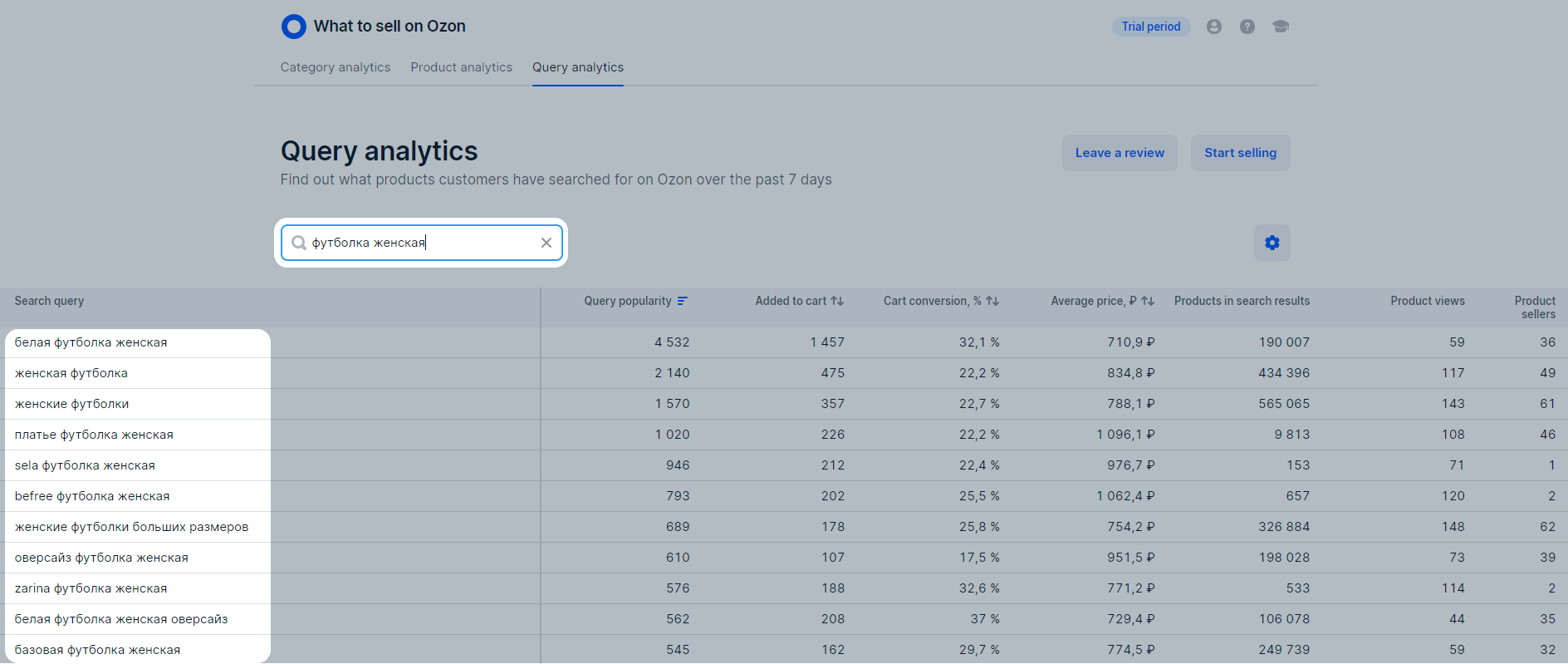Viewport: 1568px width, 664px height.
Task: Switch to Product analytics tab
Action: click(x=461, y=67)
